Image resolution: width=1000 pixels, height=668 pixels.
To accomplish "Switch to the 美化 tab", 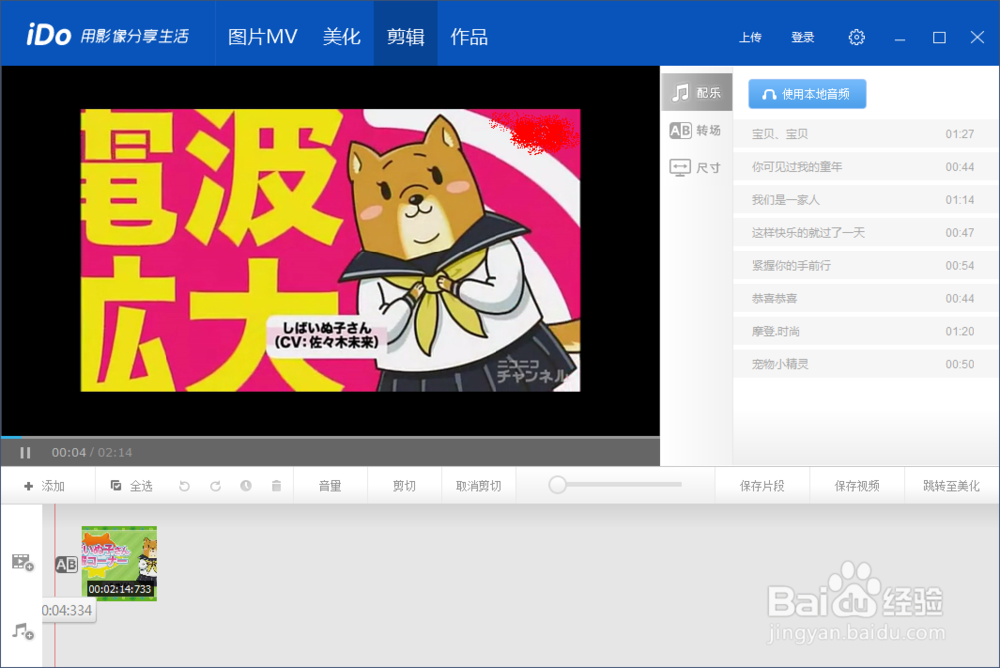I will 341,36.
